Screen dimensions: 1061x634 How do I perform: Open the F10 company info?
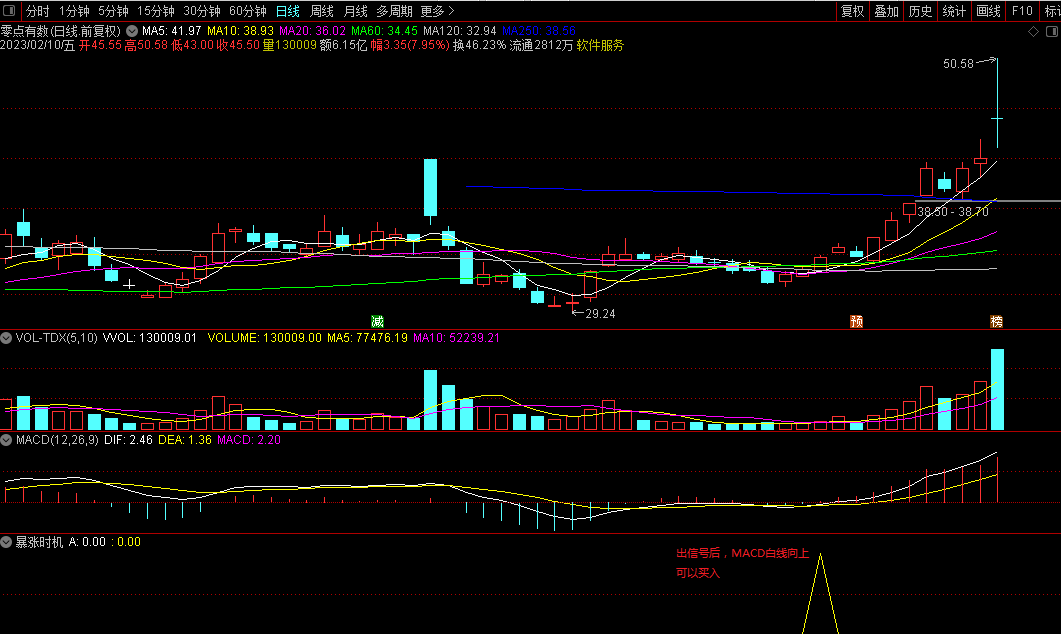click(x=1022, y=11)
